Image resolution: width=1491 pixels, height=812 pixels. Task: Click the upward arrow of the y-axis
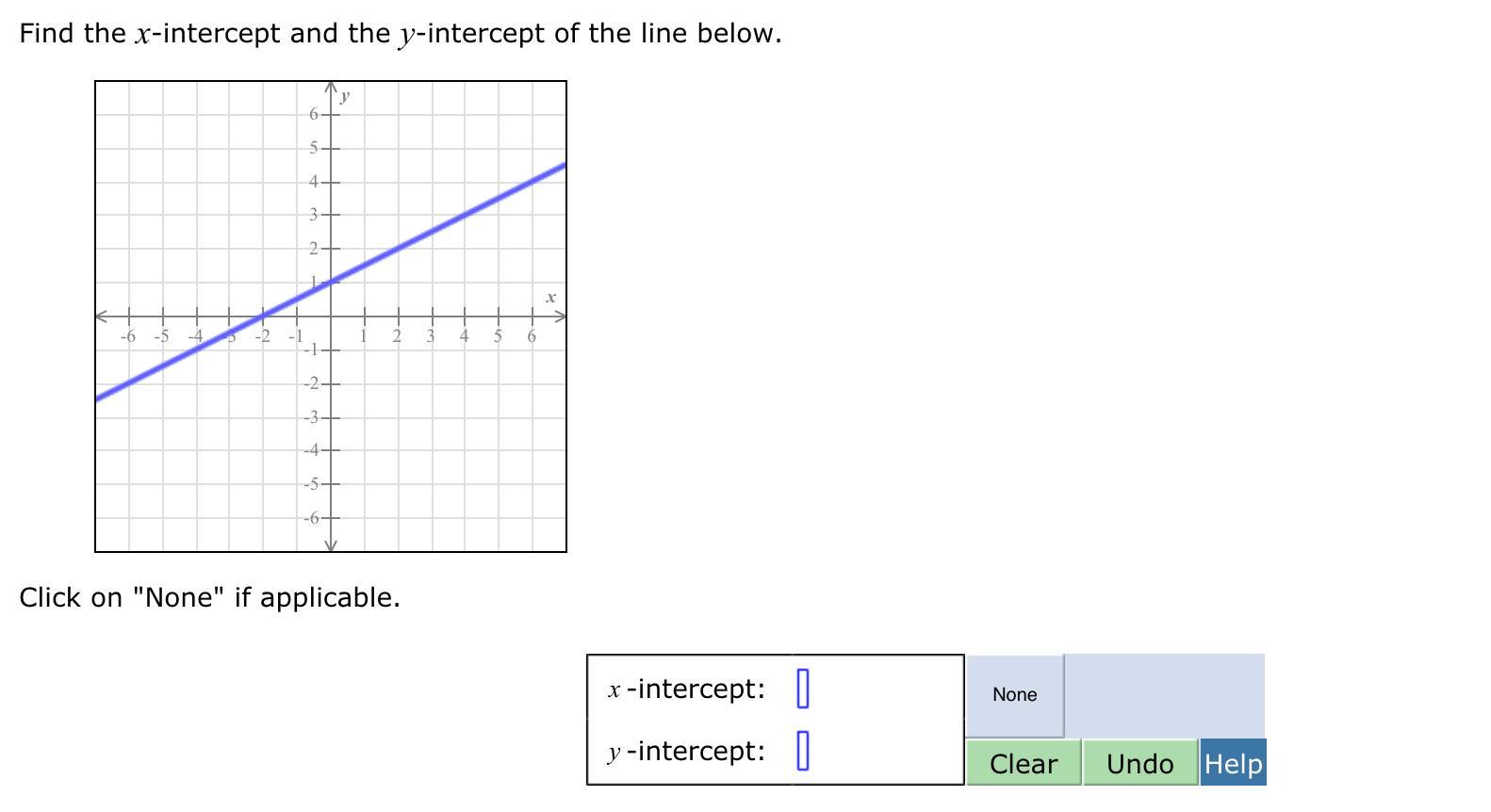(x=331, y=89)
